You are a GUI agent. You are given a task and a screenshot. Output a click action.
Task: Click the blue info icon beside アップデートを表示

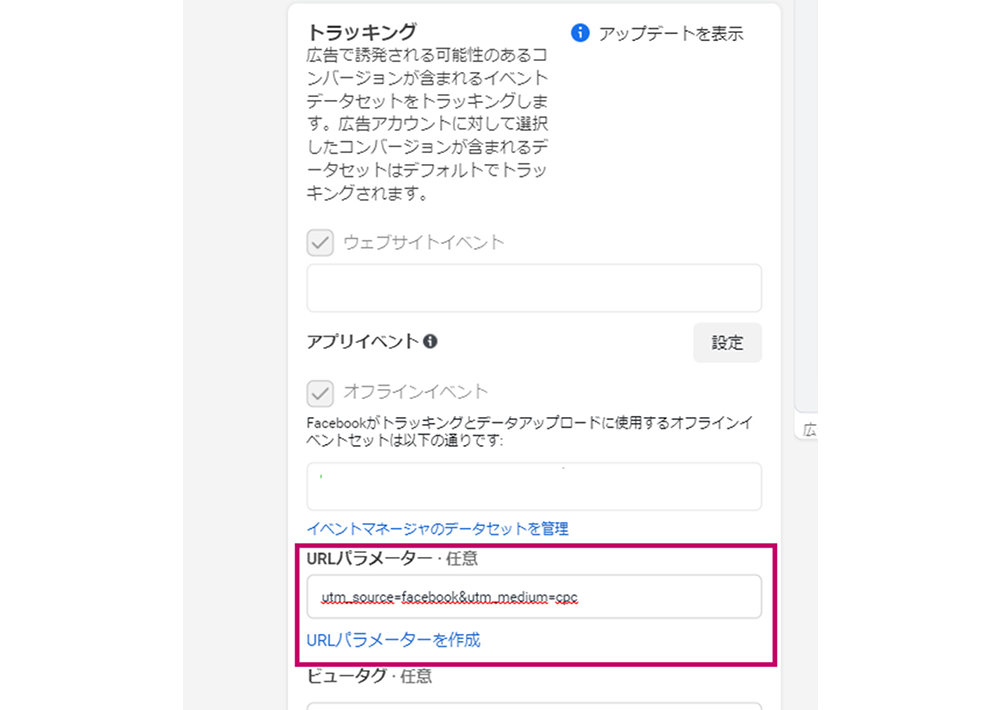580,33
